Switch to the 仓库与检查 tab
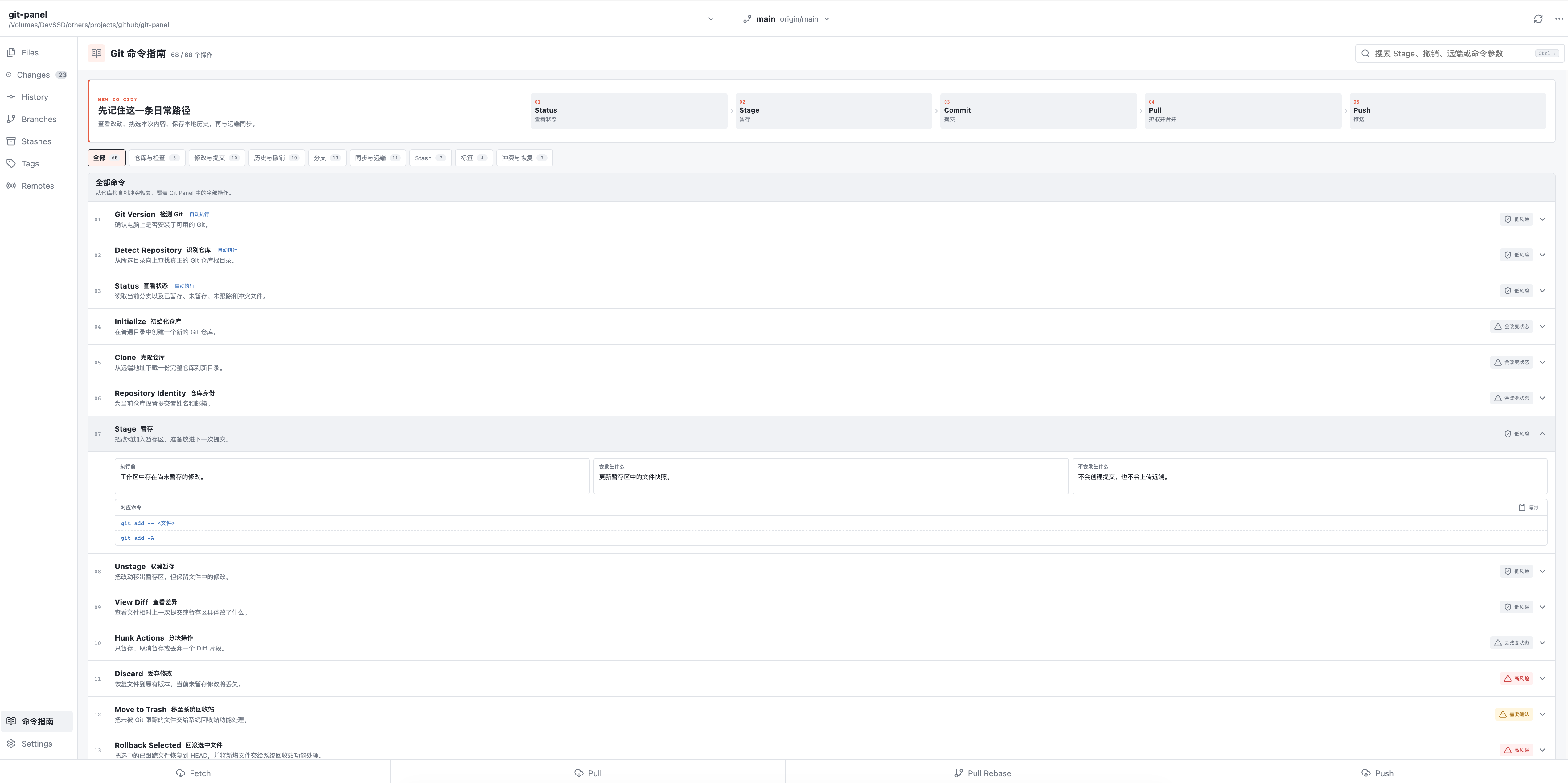The height and width of the screenshot is (783, 1568). point(157,158)
